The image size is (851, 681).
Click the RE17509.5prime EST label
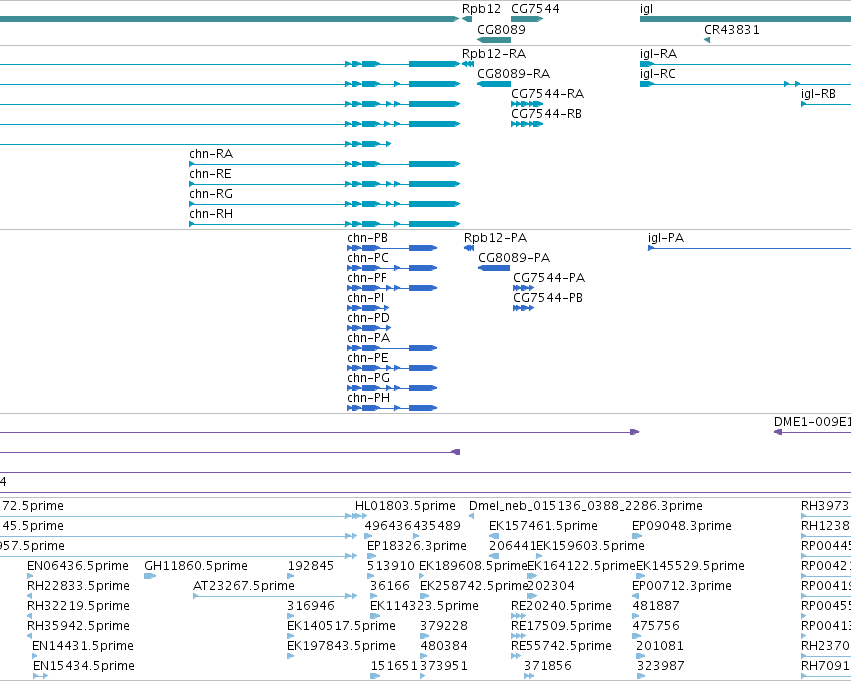[x=561, y=627]
